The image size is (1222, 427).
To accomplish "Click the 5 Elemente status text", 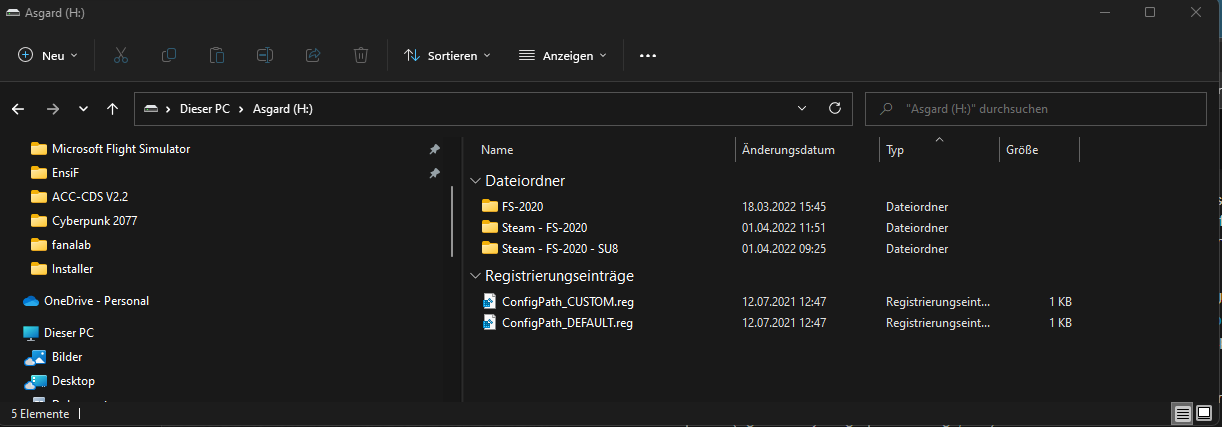I will [x=41, y=413].
